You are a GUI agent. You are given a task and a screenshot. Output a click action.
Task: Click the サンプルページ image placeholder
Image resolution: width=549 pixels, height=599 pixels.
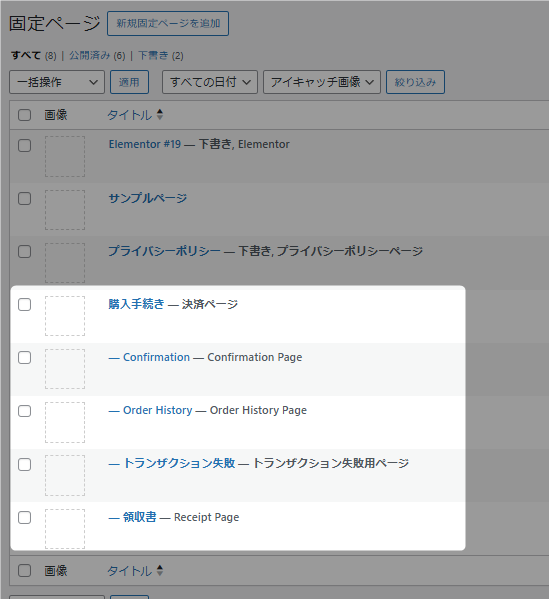point(65,210)
